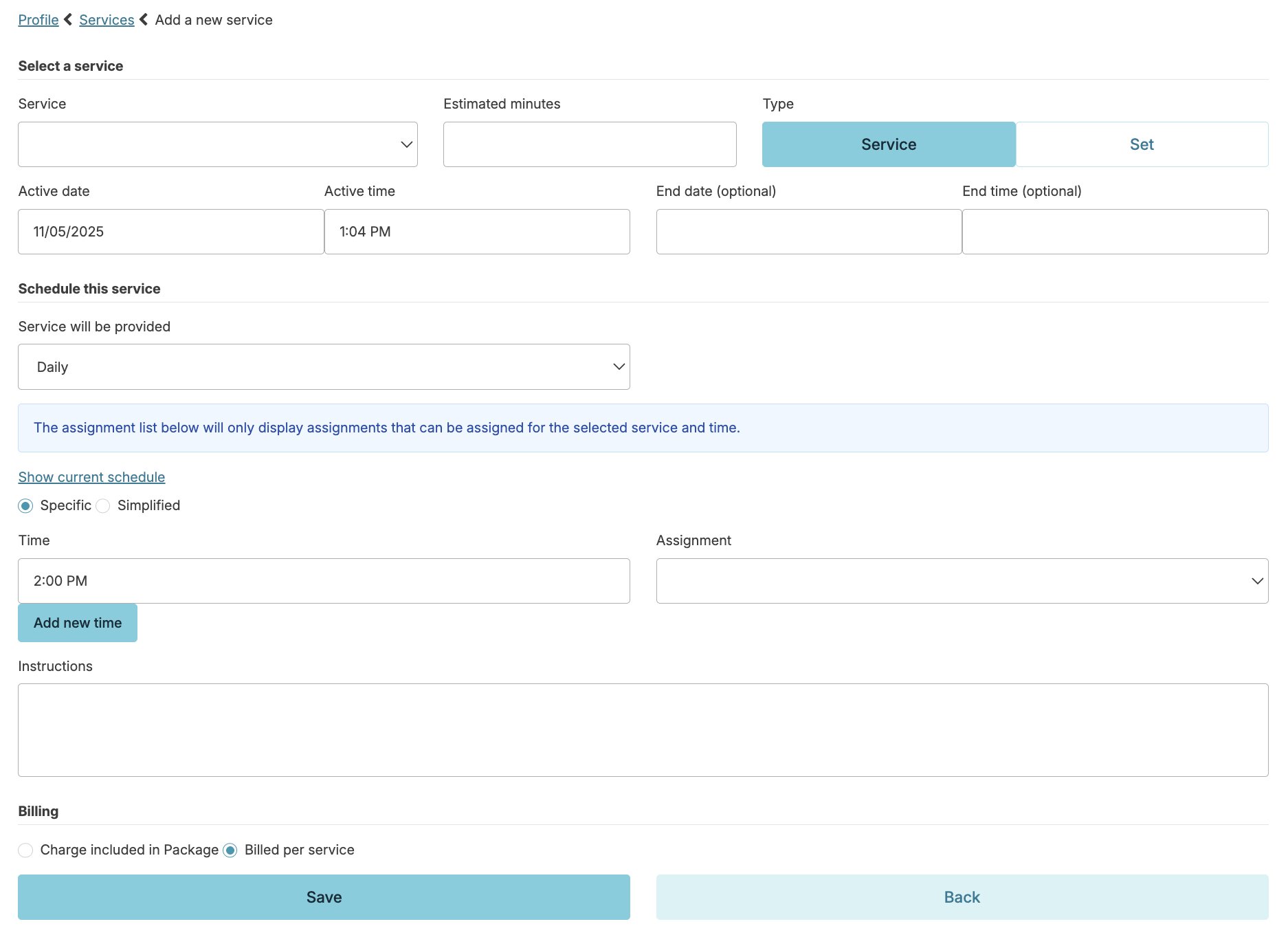Click Show current schedule link
This screenshot has width=1288, height=935.
click(x=91, y=477)
